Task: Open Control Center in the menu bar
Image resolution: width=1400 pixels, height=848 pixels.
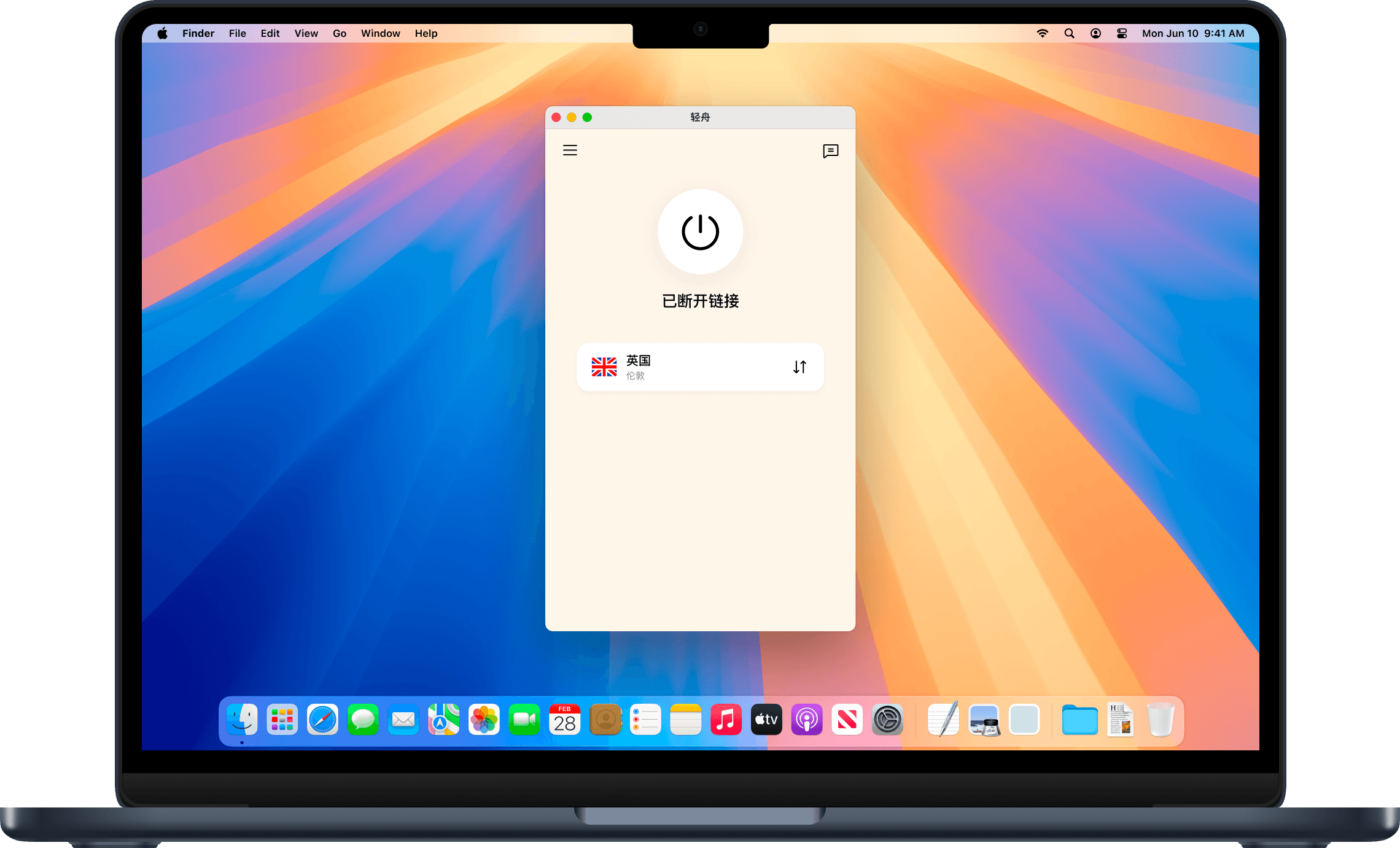Action: 1122,33
